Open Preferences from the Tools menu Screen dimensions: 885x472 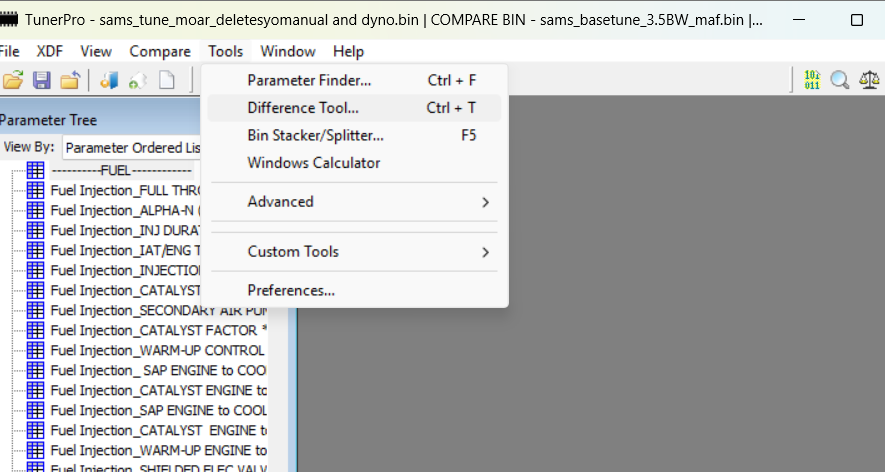pos(291,290)
